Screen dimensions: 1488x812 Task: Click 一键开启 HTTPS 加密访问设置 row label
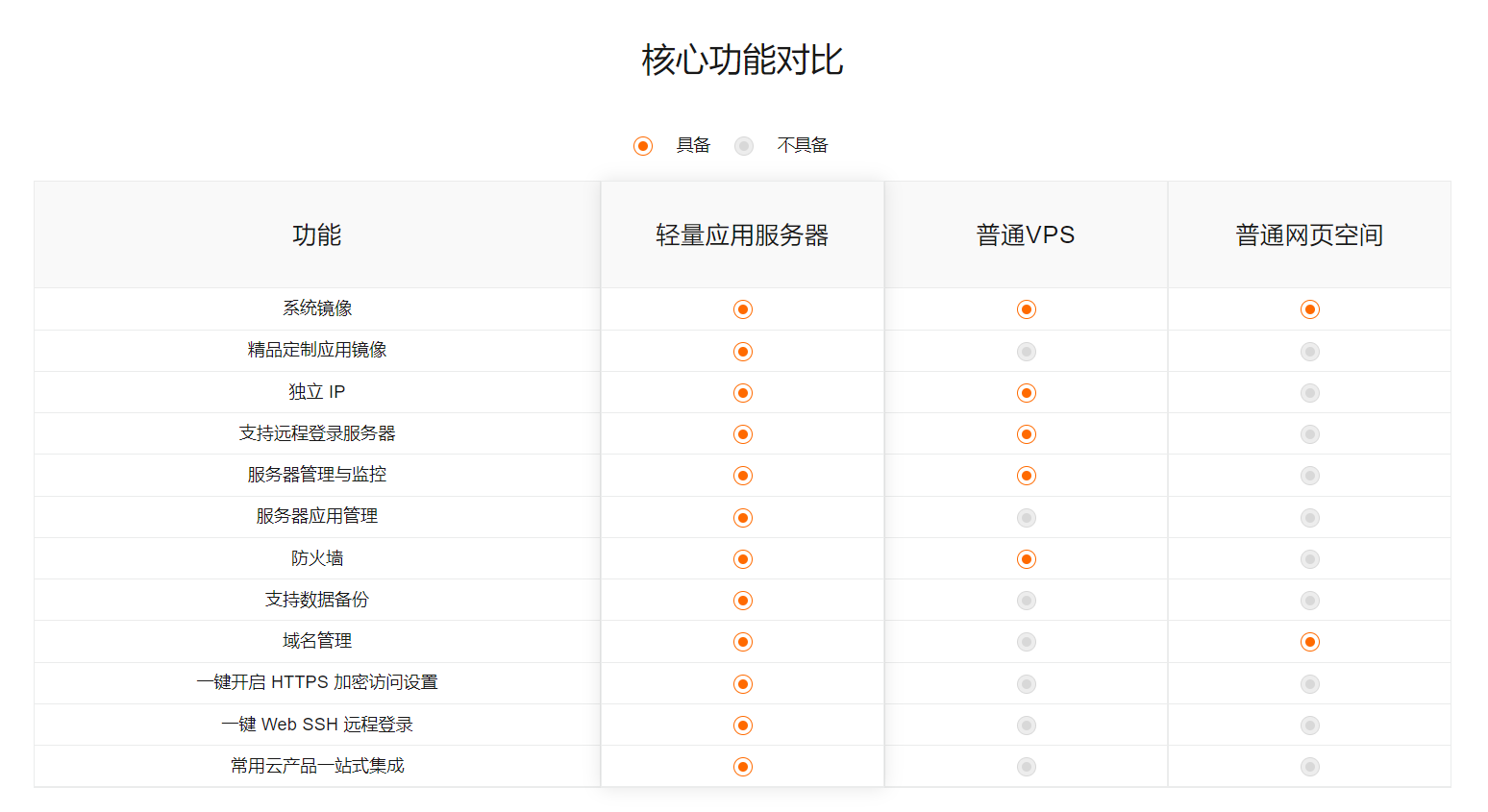[x=317, y=682]
